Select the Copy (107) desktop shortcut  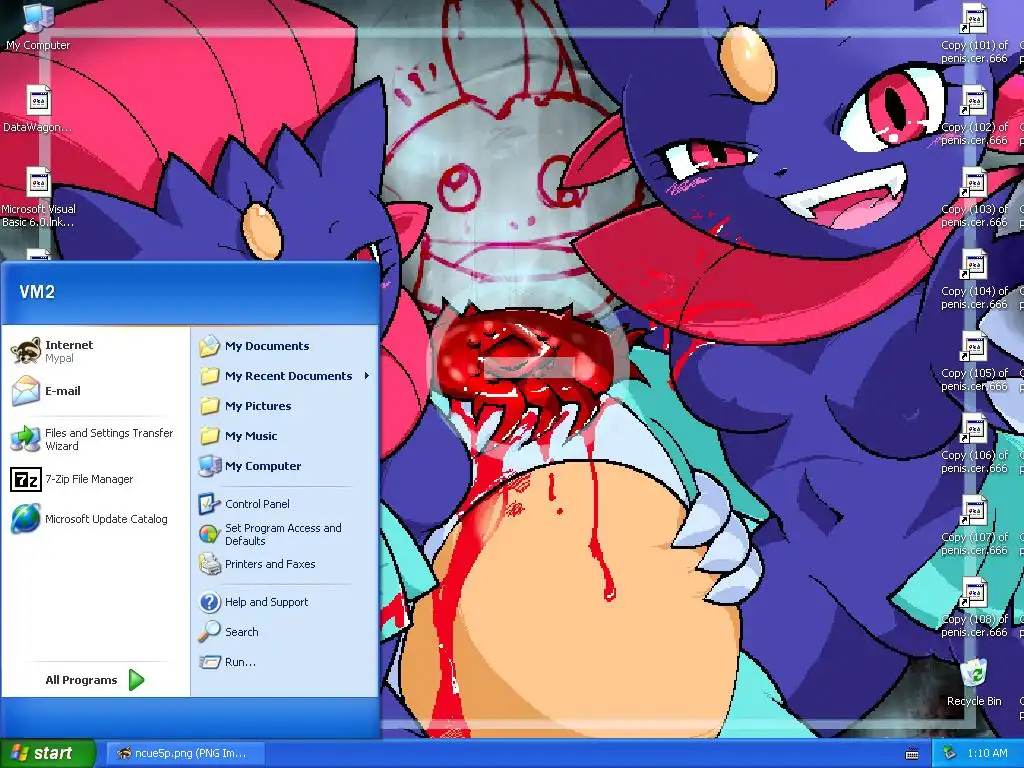click(974, 526)
